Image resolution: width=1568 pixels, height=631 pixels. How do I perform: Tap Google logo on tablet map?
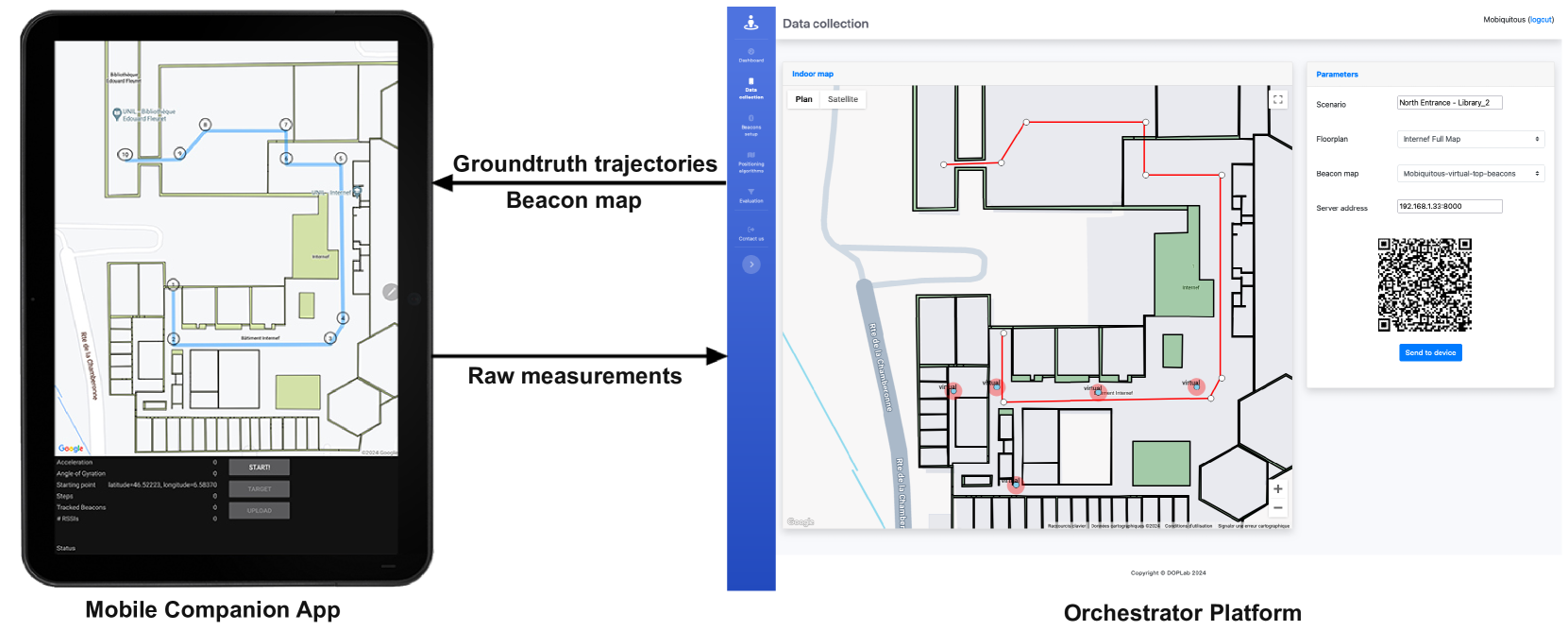click(x=71, y=449)
